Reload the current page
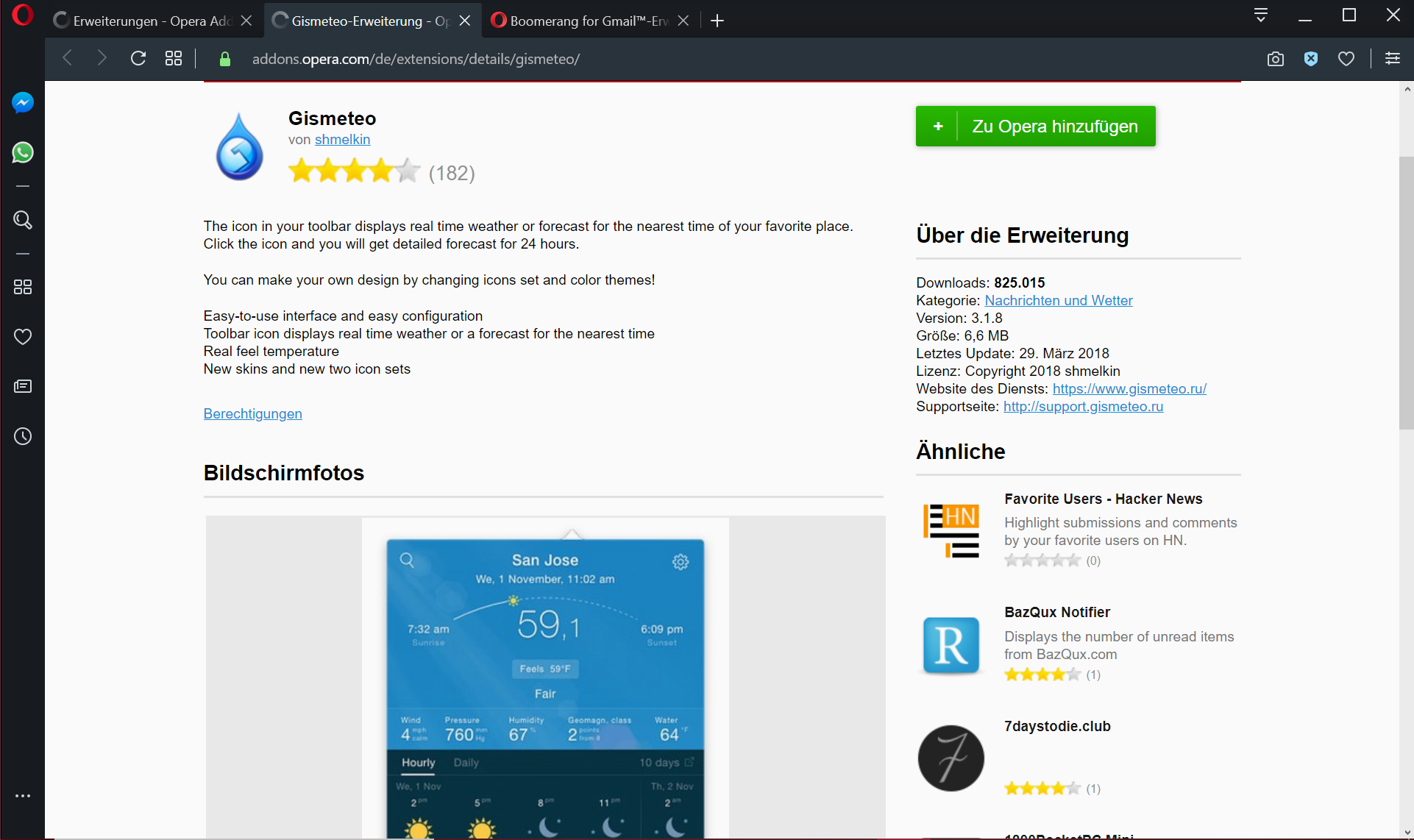Viewport: 1414px width, 840px height. 138,59
